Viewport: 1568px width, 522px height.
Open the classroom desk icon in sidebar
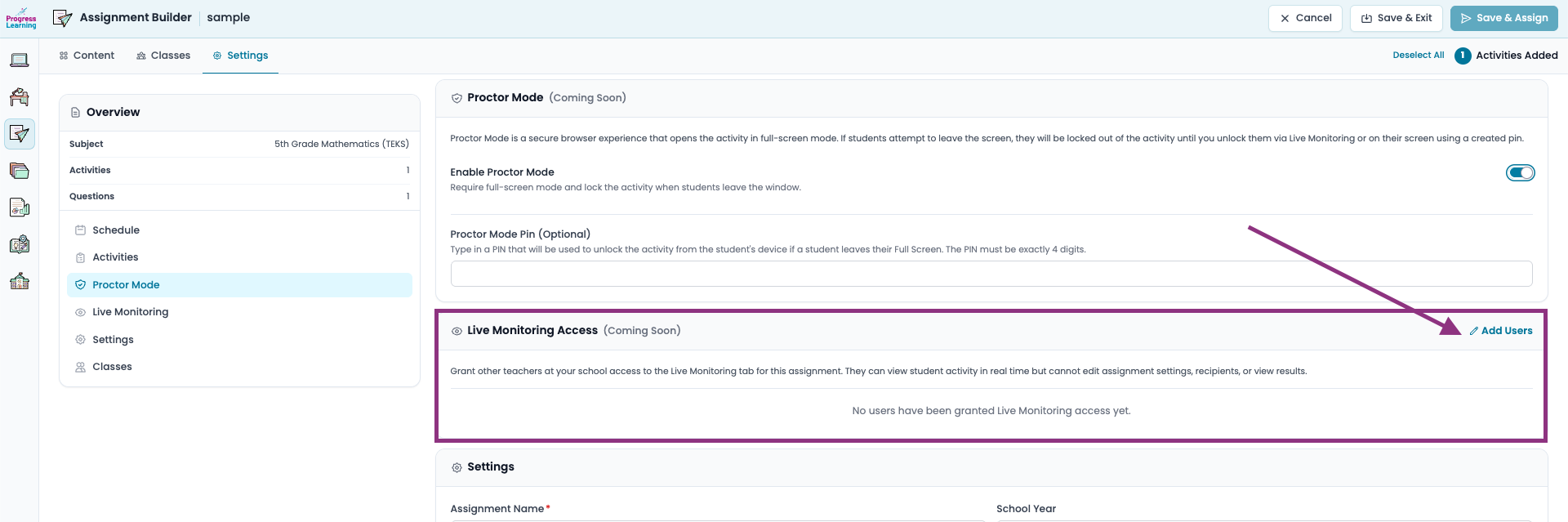[20, 97]
